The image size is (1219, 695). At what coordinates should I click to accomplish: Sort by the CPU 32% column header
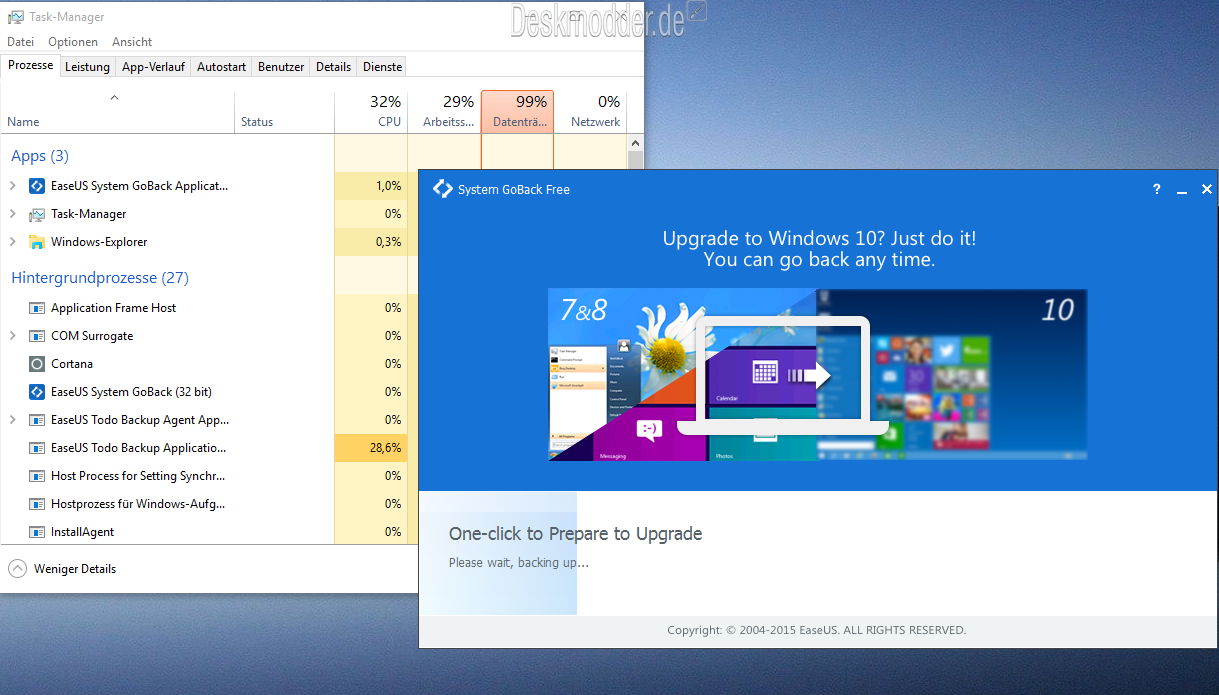tap(370, 112)
